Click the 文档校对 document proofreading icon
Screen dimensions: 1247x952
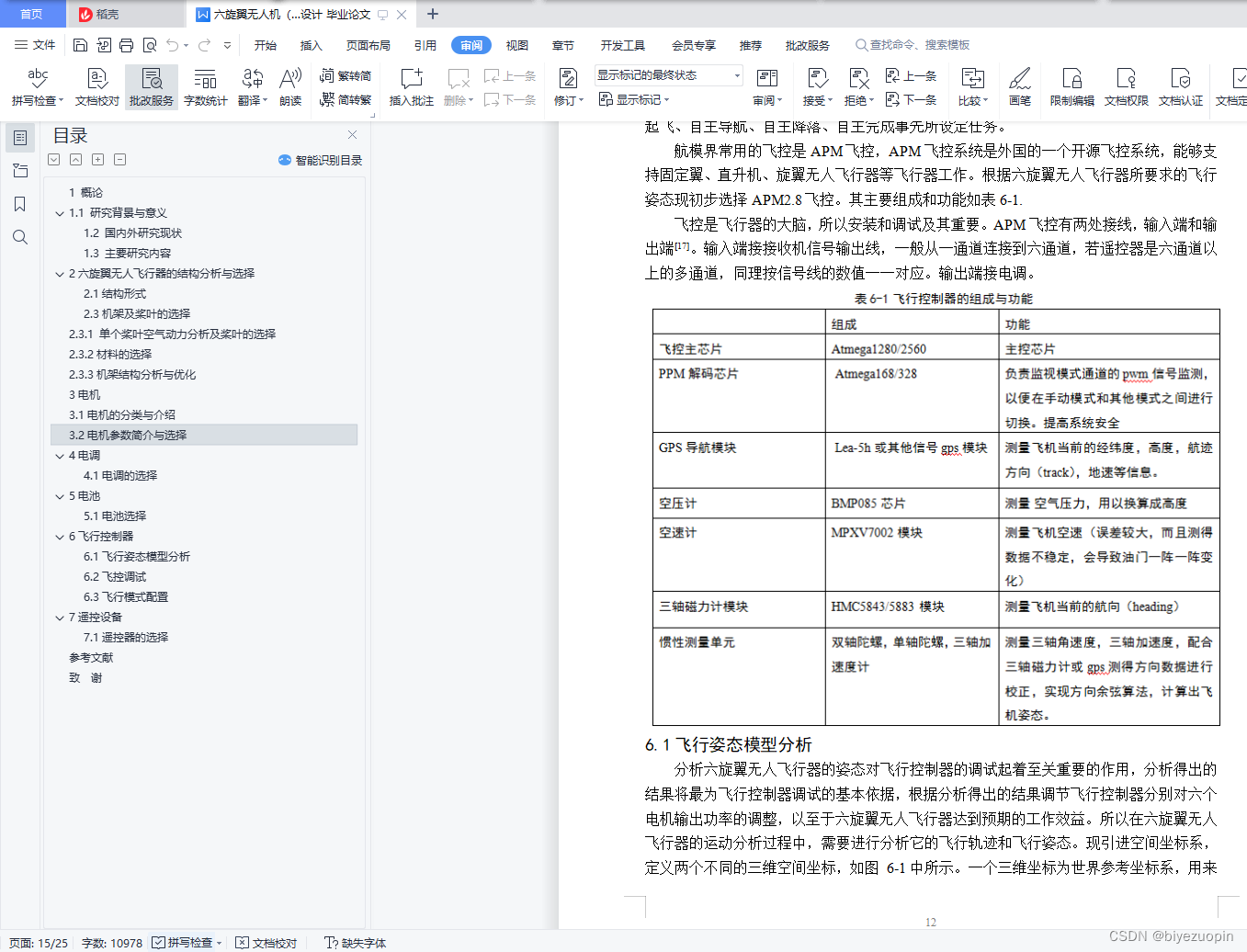pyautogui.click(x=97, y=79)
